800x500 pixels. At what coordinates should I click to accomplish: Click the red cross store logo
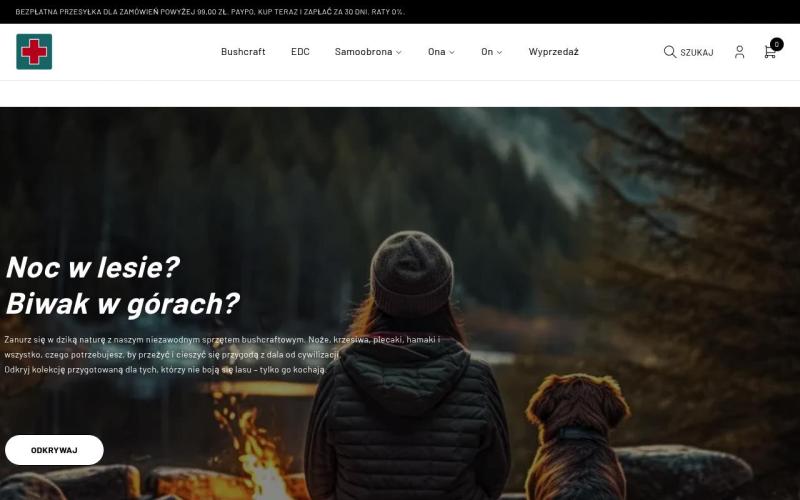click(x=34, y=52)
